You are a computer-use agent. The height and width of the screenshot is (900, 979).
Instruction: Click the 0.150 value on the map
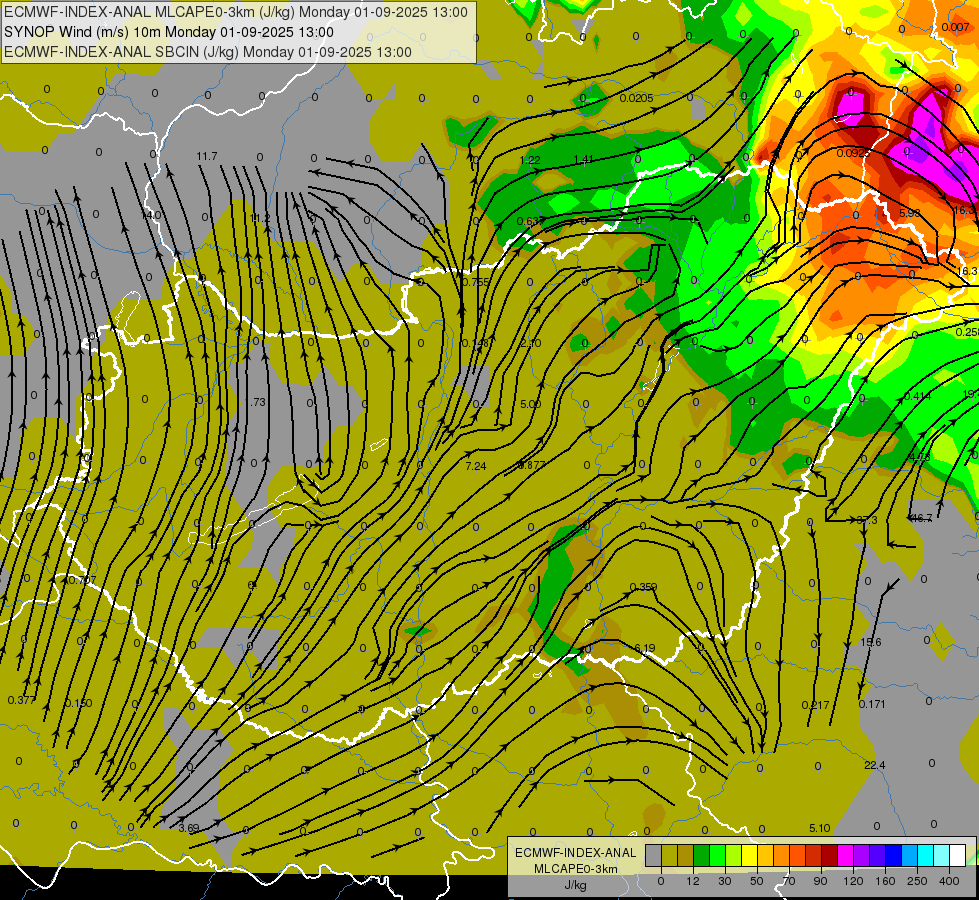pyautogui.click(x=78, y=703)
